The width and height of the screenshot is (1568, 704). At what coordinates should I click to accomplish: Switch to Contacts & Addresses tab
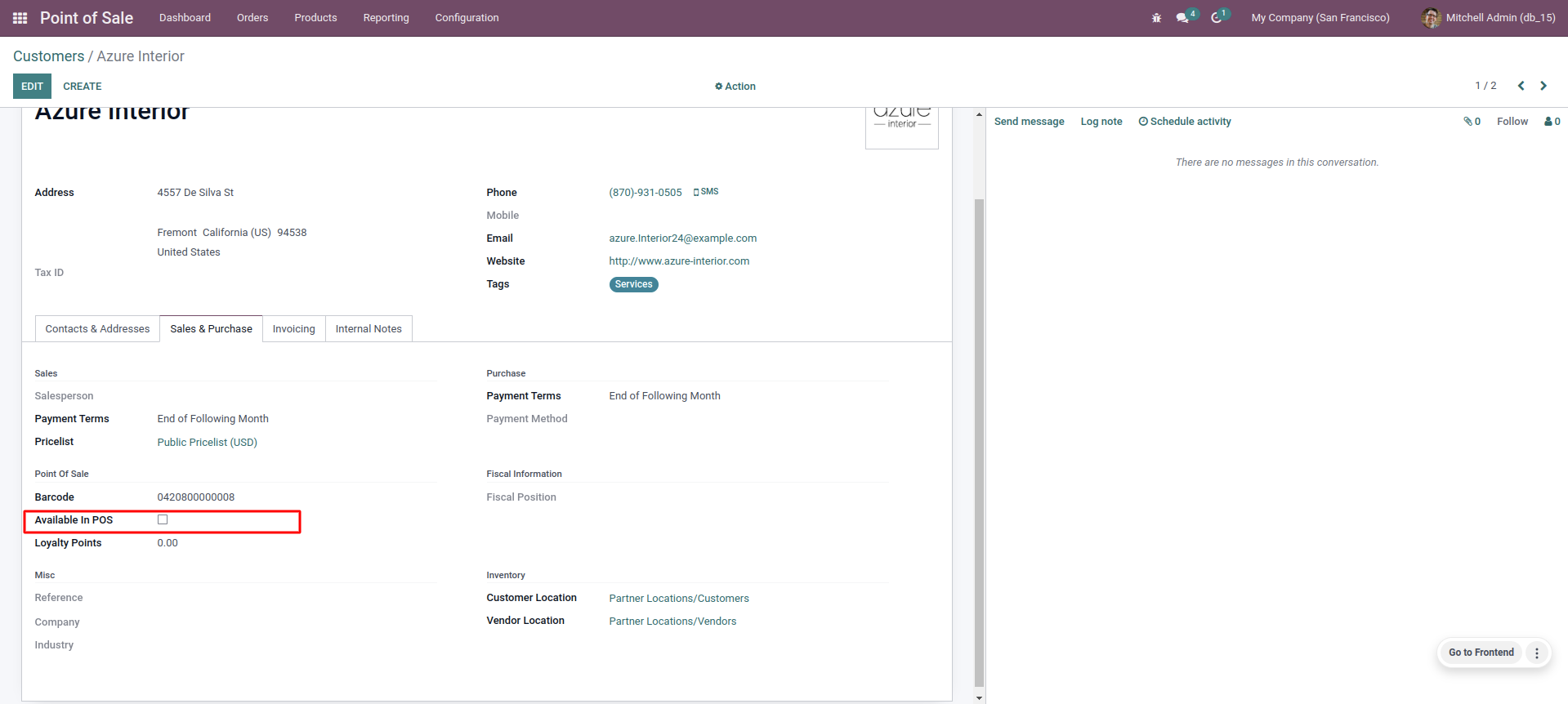click(x=97, y=329)
